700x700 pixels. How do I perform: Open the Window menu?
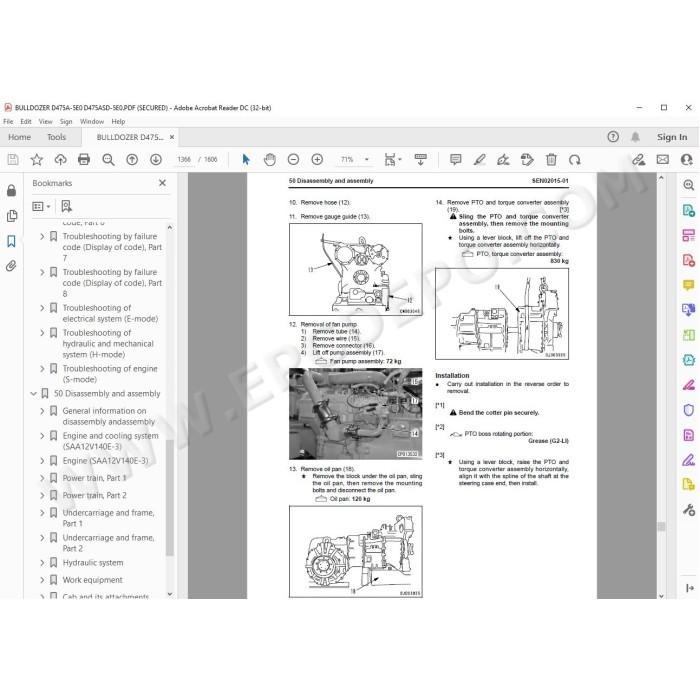tap(92, 121)
